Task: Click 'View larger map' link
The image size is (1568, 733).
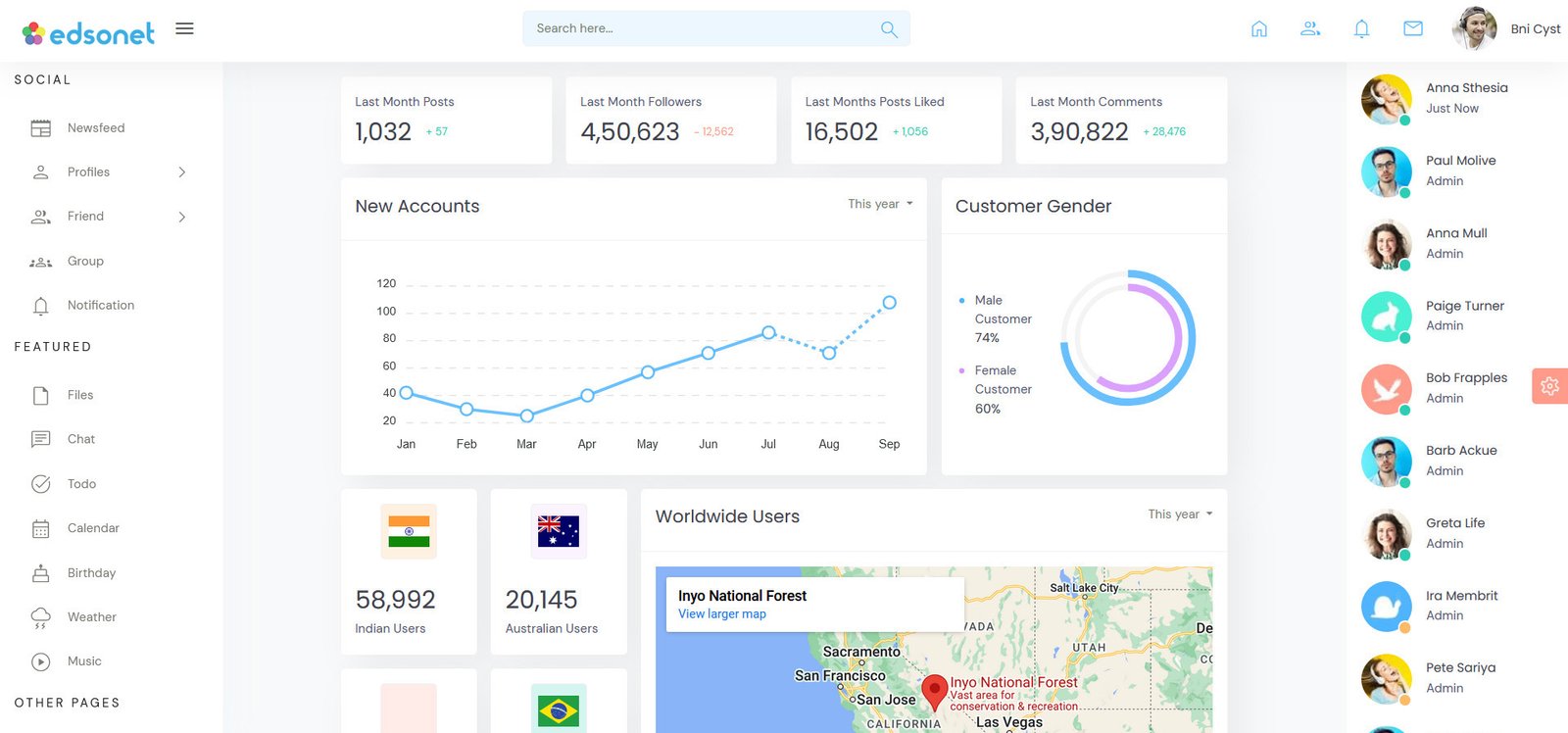Action: click(x=722, y=614)
